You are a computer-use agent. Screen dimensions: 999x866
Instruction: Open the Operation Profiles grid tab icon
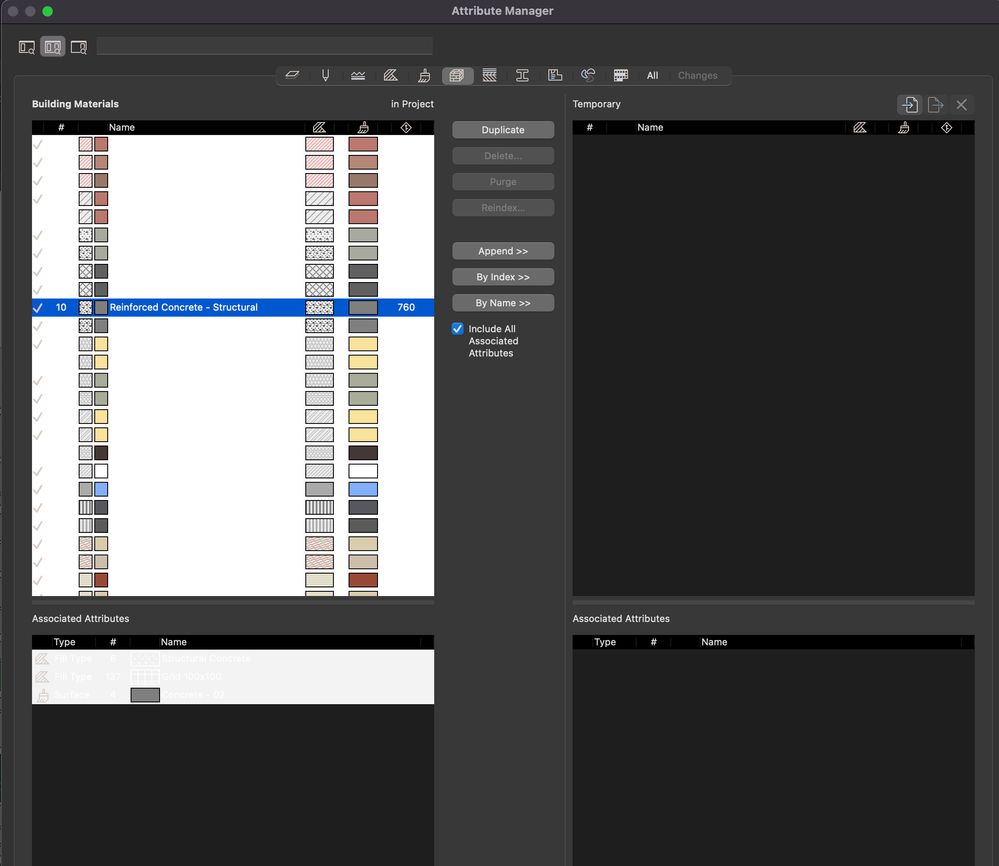coord(621,75)
